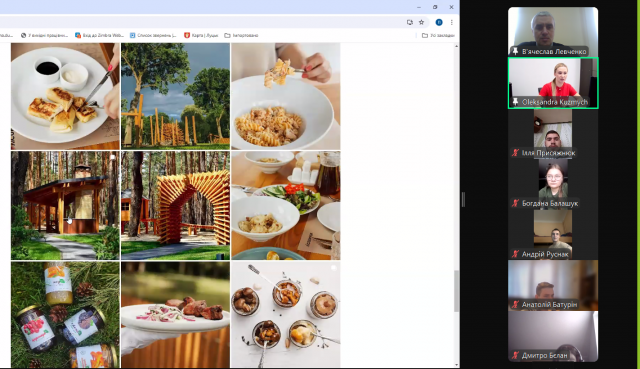The image size is (640, 369).
Task: Open the wooden arch sculpture photo
Action: tap(176, 206)
